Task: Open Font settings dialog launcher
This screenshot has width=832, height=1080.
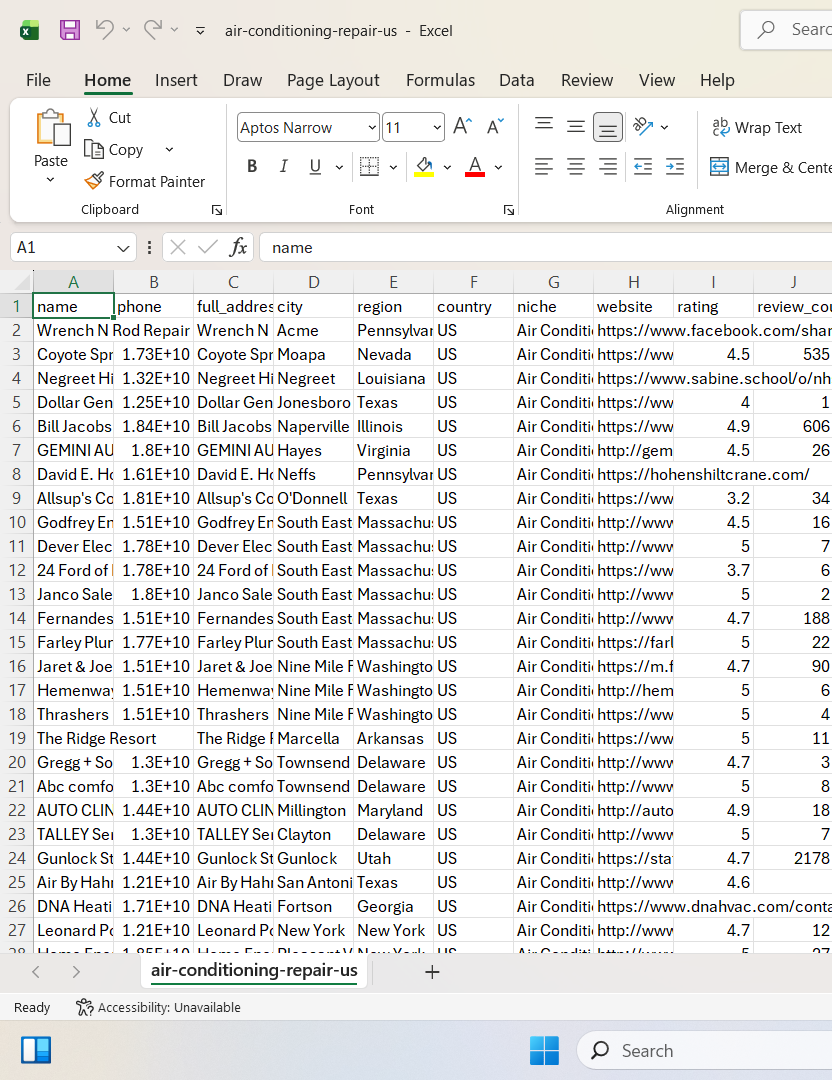Action: click(509, 210)
